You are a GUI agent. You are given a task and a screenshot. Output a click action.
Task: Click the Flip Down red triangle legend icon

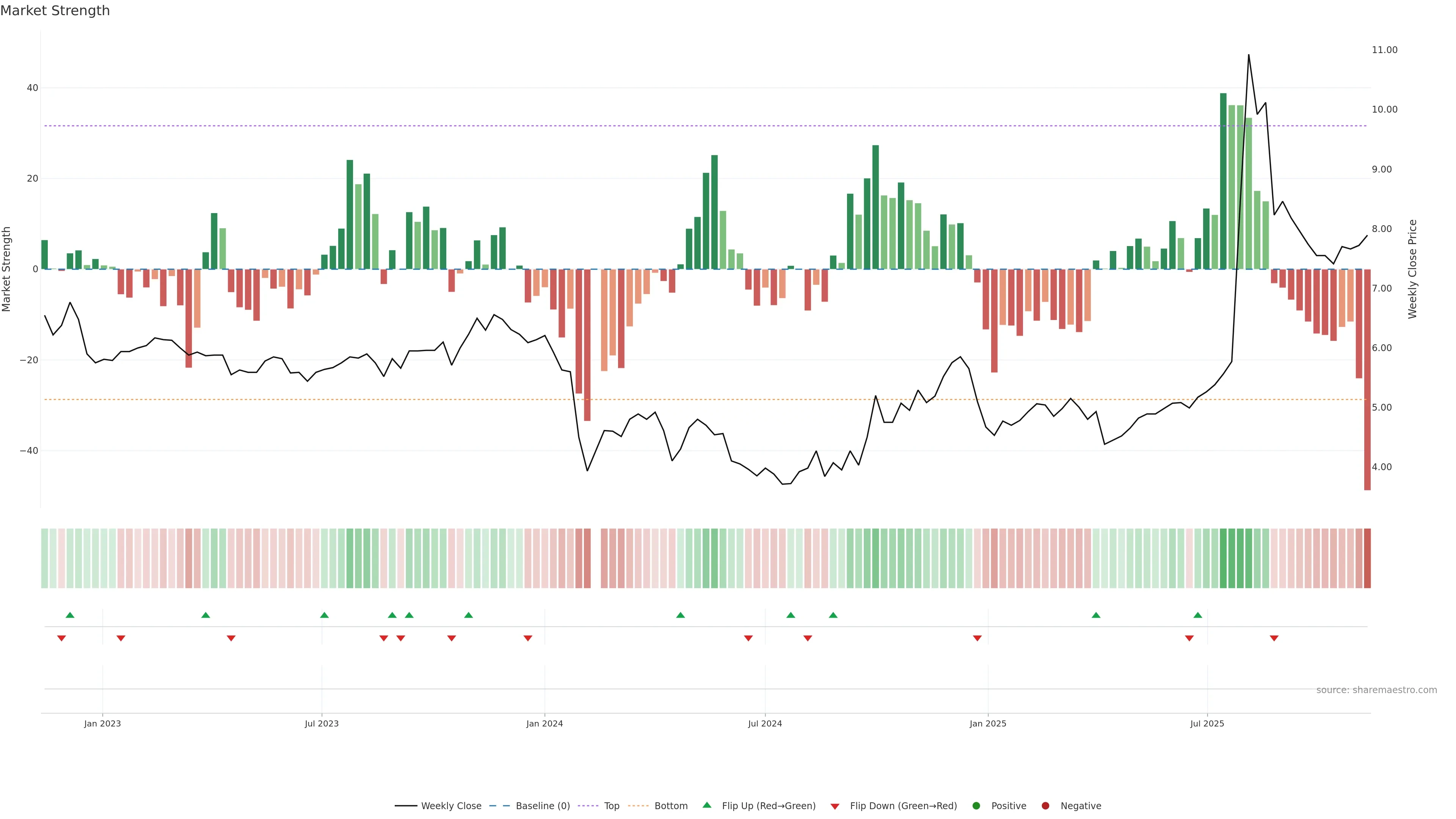pyautogui.click(x=835, y=806)
